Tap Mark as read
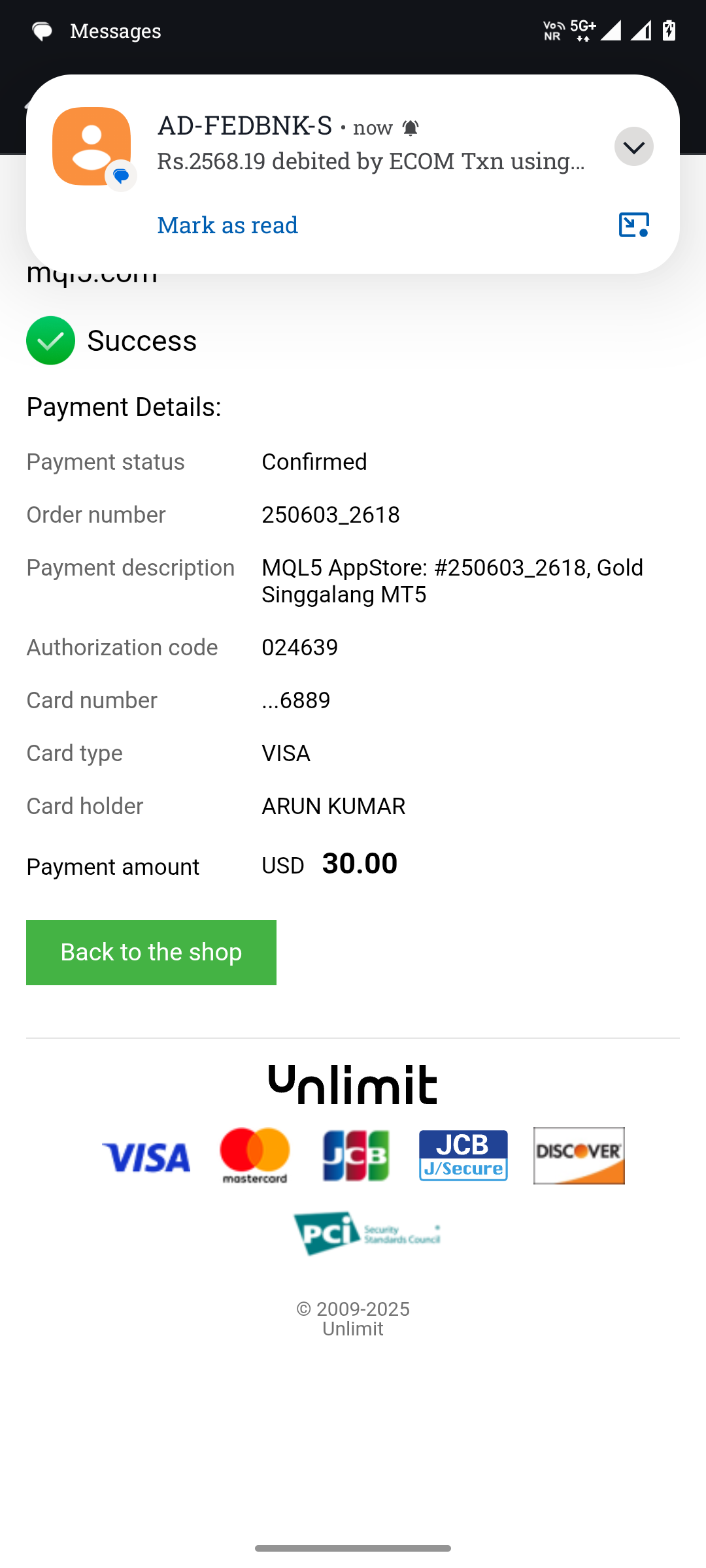 click(227, 225)
